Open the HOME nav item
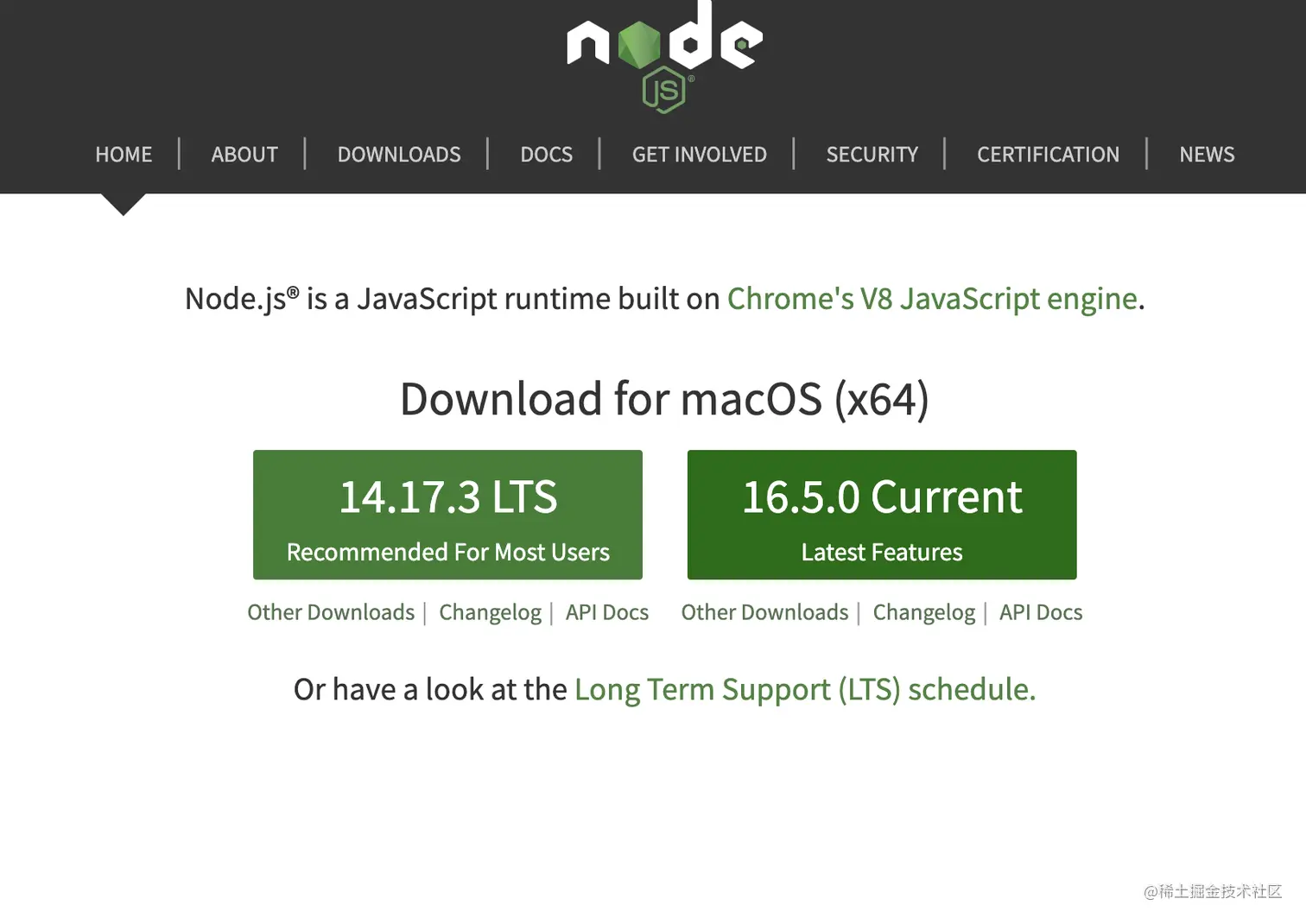 click(x=124, y=155)
